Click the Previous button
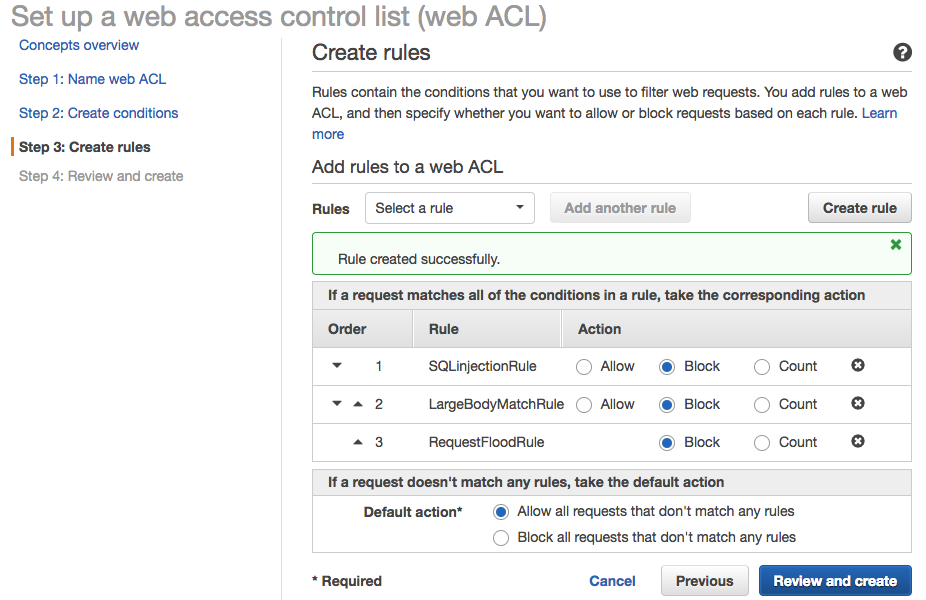This screenshot has height=600, width=926. [704, 581]
